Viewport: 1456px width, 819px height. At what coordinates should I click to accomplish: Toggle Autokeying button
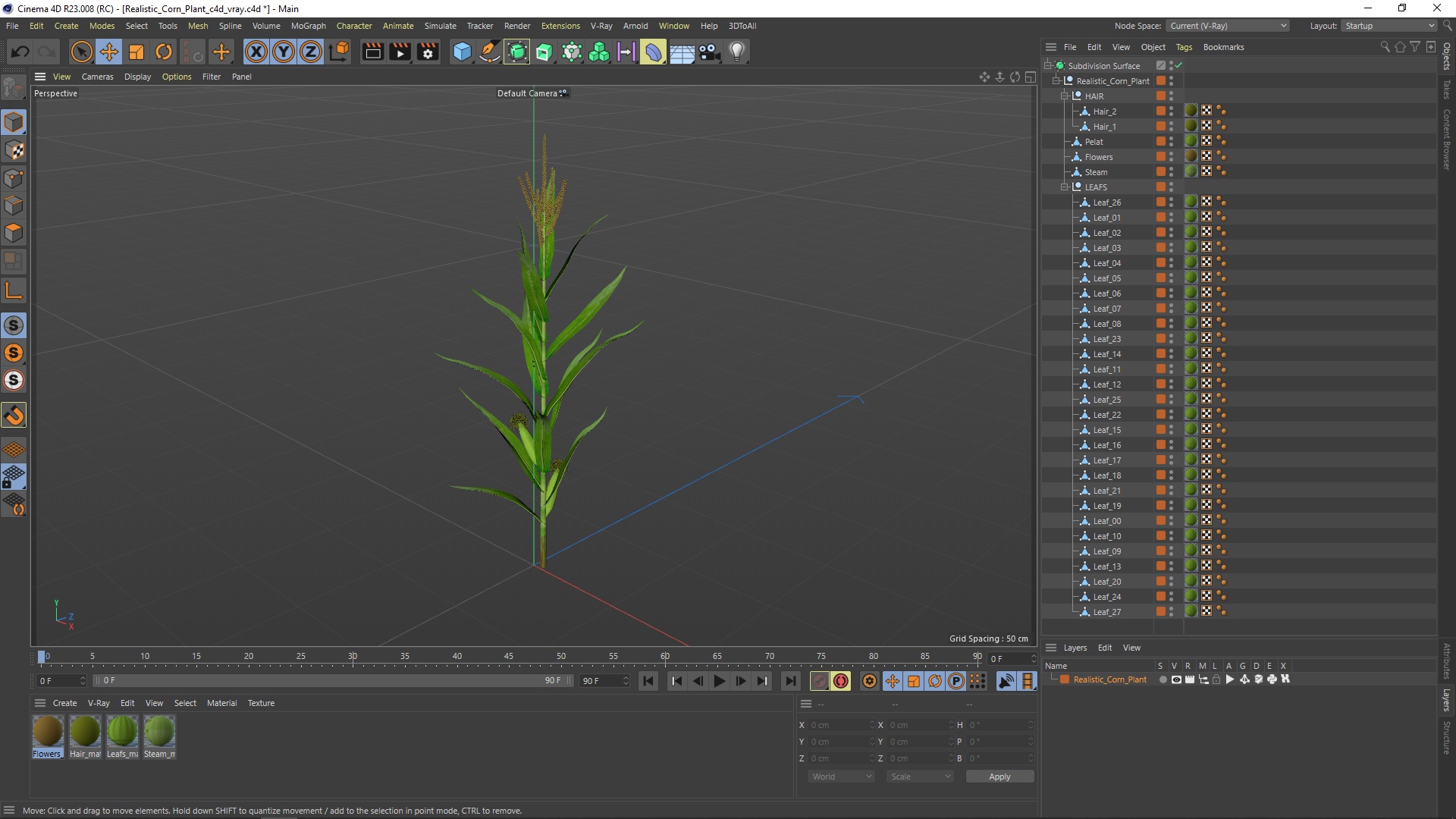(841, 681)
